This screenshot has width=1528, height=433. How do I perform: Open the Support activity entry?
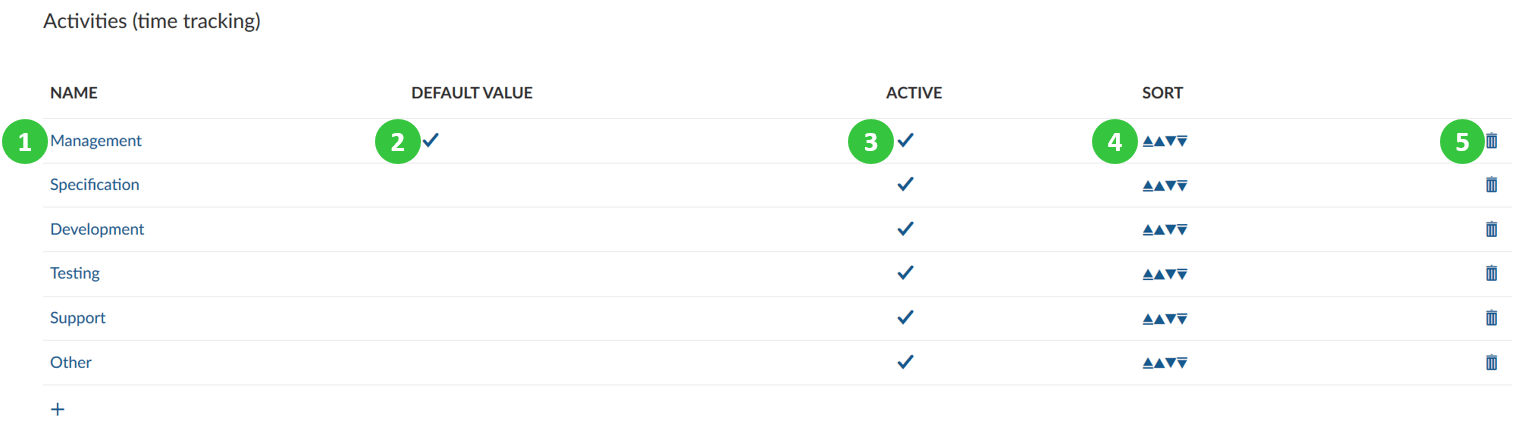(78, 318)
